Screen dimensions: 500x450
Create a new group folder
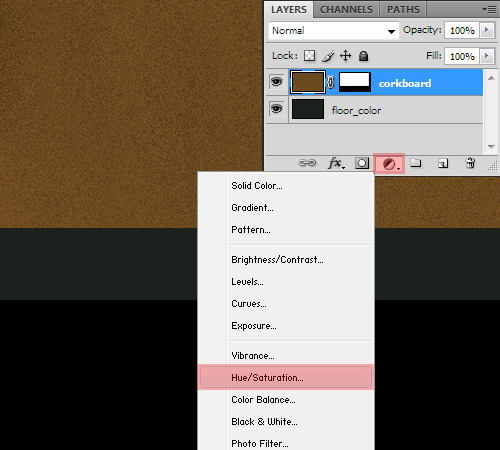[x=416, y=163]
